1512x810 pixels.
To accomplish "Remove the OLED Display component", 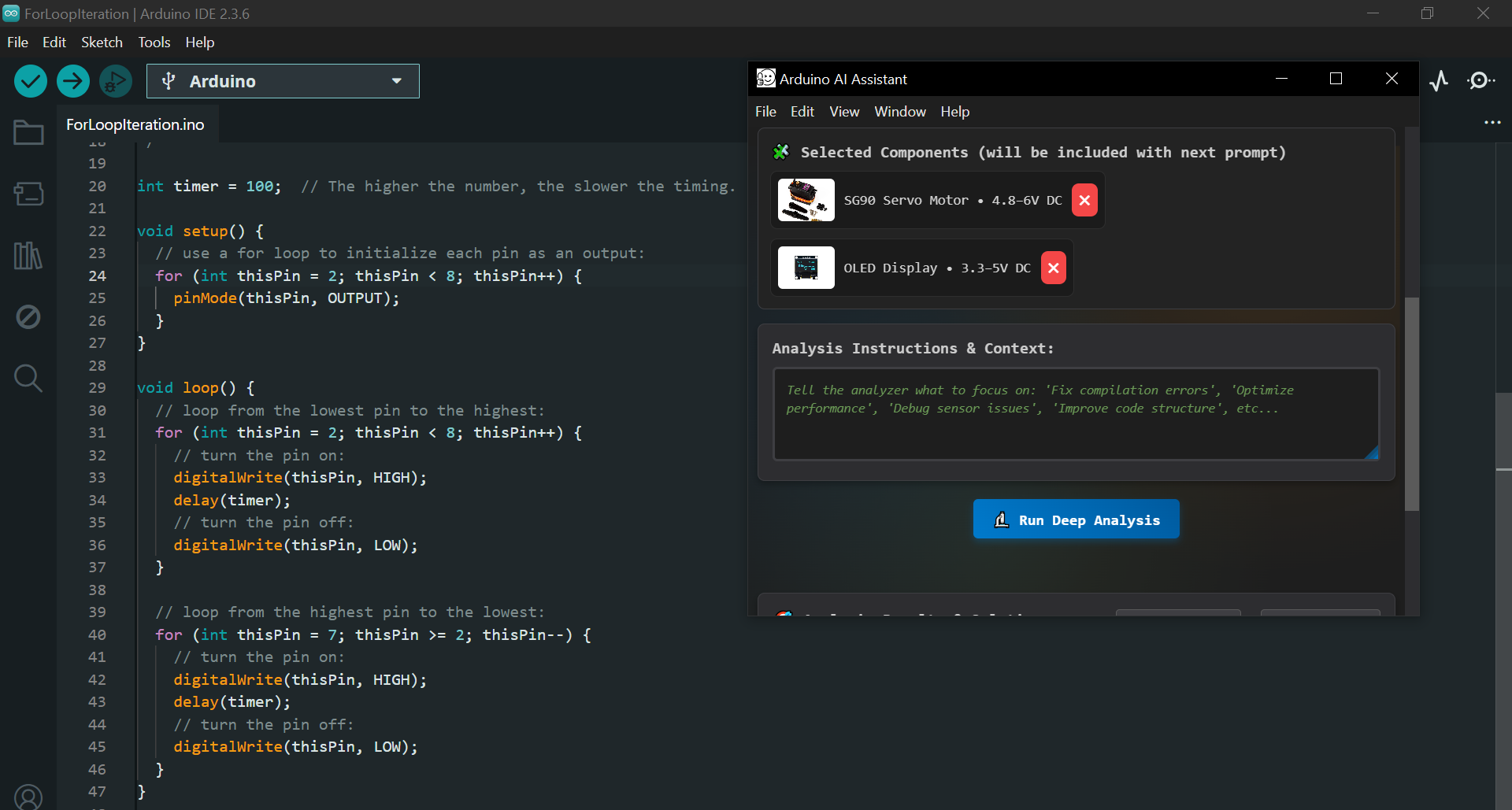I will (1053, 268).
